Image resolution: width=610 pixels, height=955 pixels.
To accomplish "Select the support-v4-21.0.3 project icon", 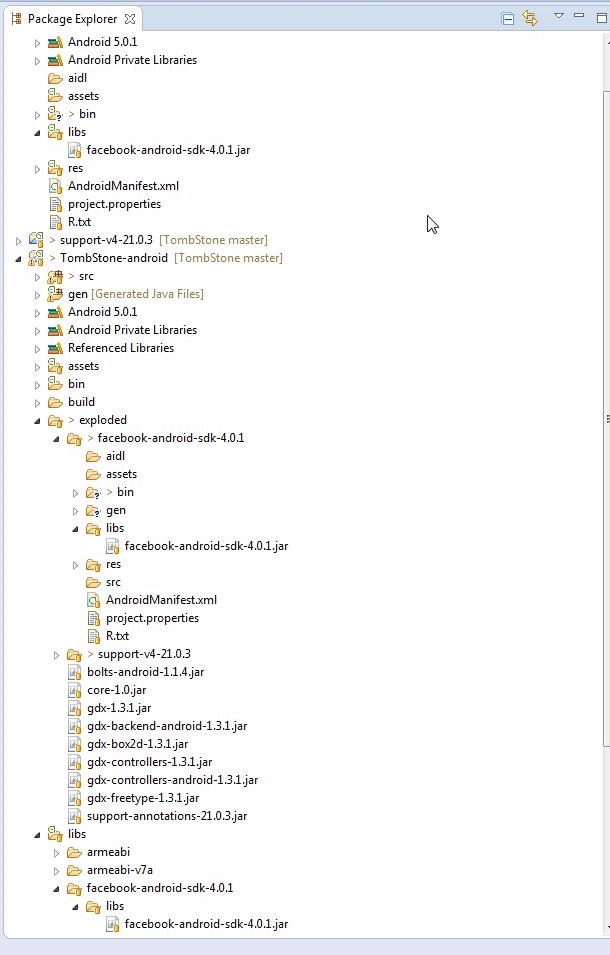I will point(36,239).
